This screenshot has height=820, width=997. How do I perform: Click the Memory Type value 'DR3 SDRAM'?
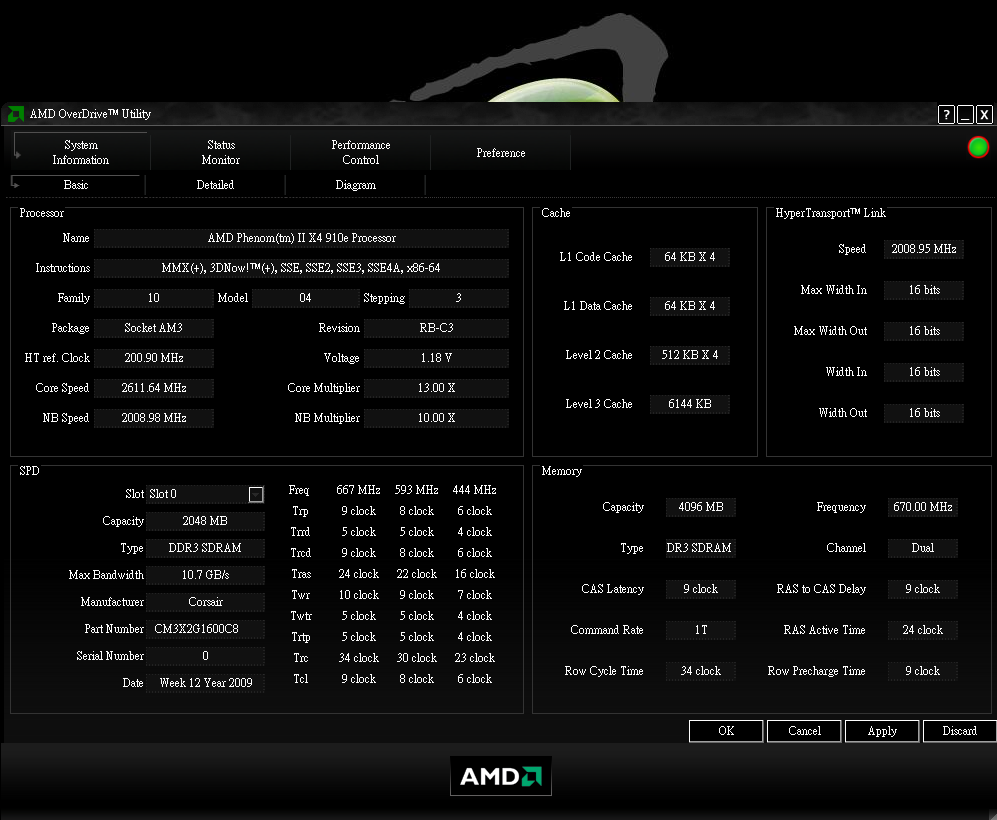click(x=701, y=548)
